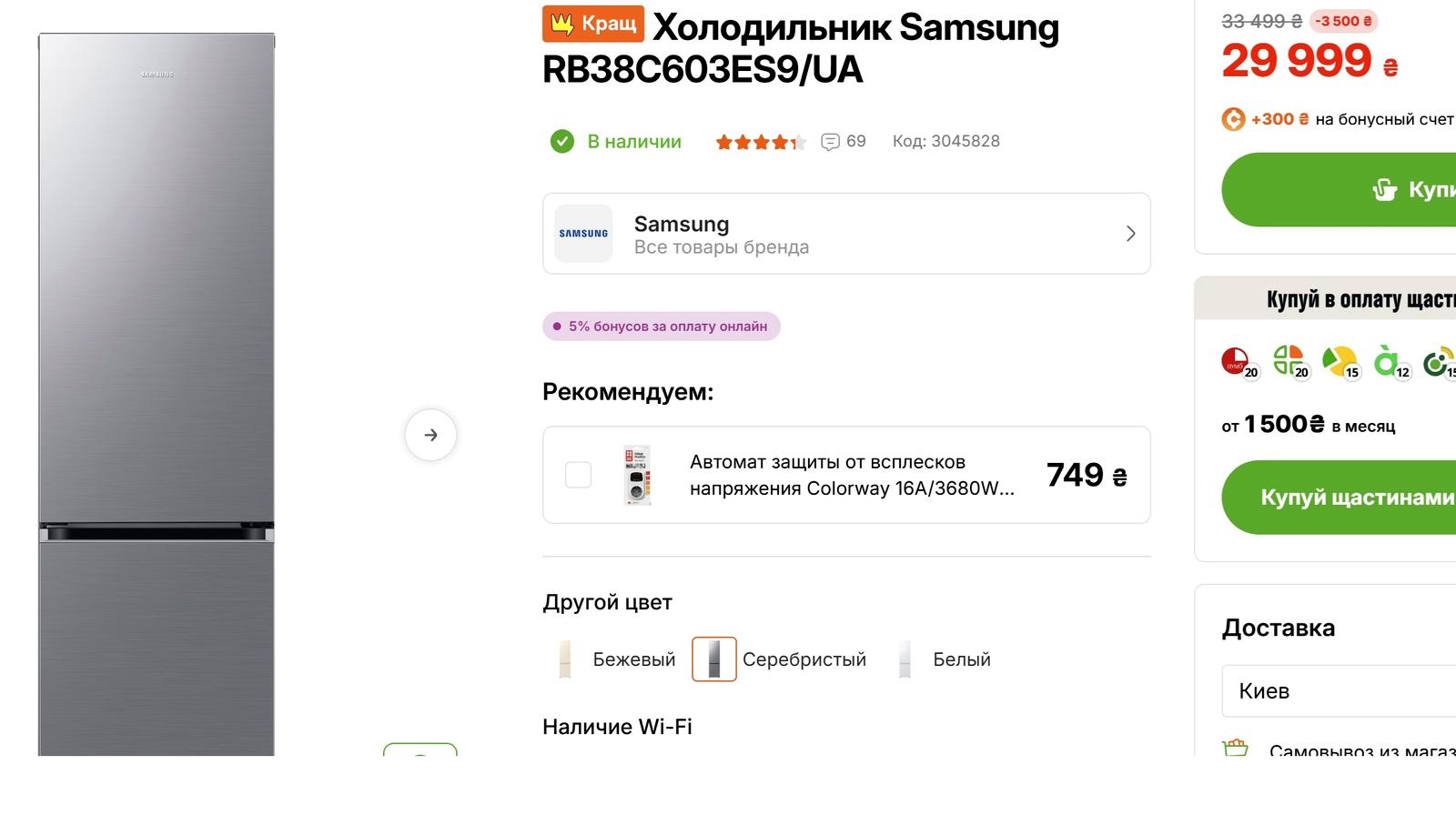Click the green Купить button
Viewport: 1456px width, 825px height.
pyautogui.click(x=1347, y=189)
